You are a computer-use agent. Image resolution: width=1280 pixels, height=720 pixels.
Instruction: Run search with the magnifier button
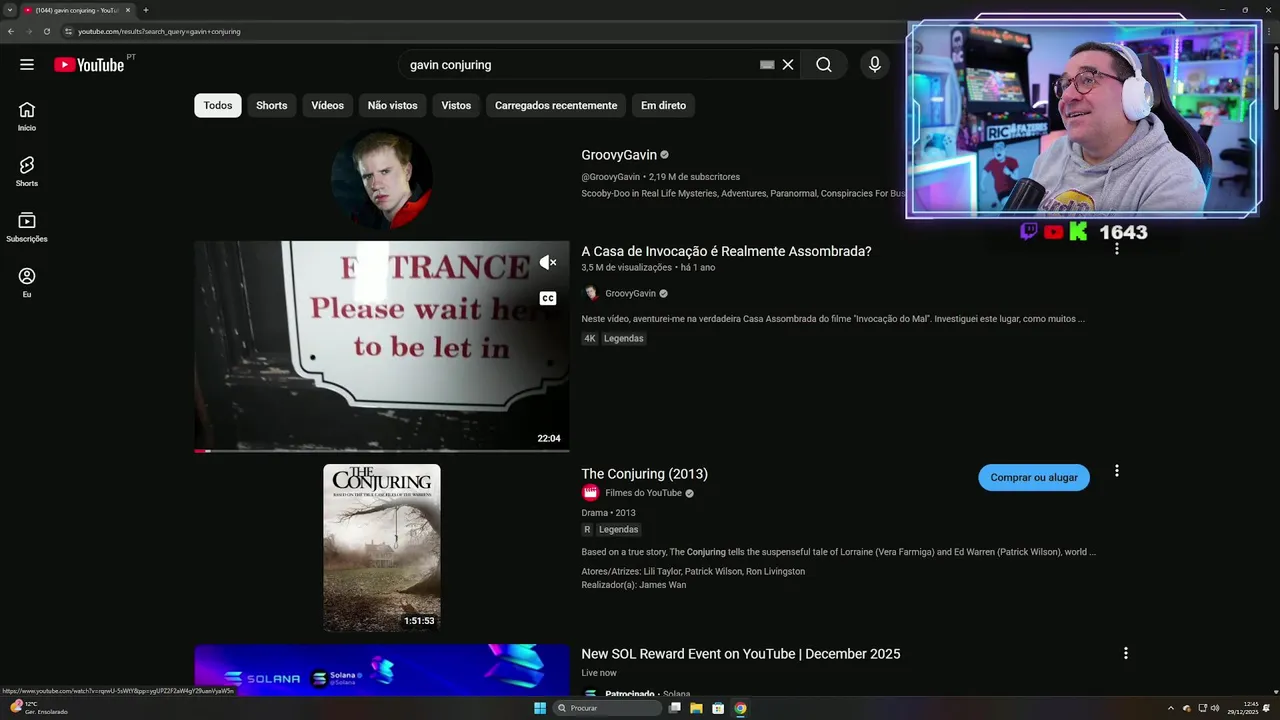[x=824, y=65]
